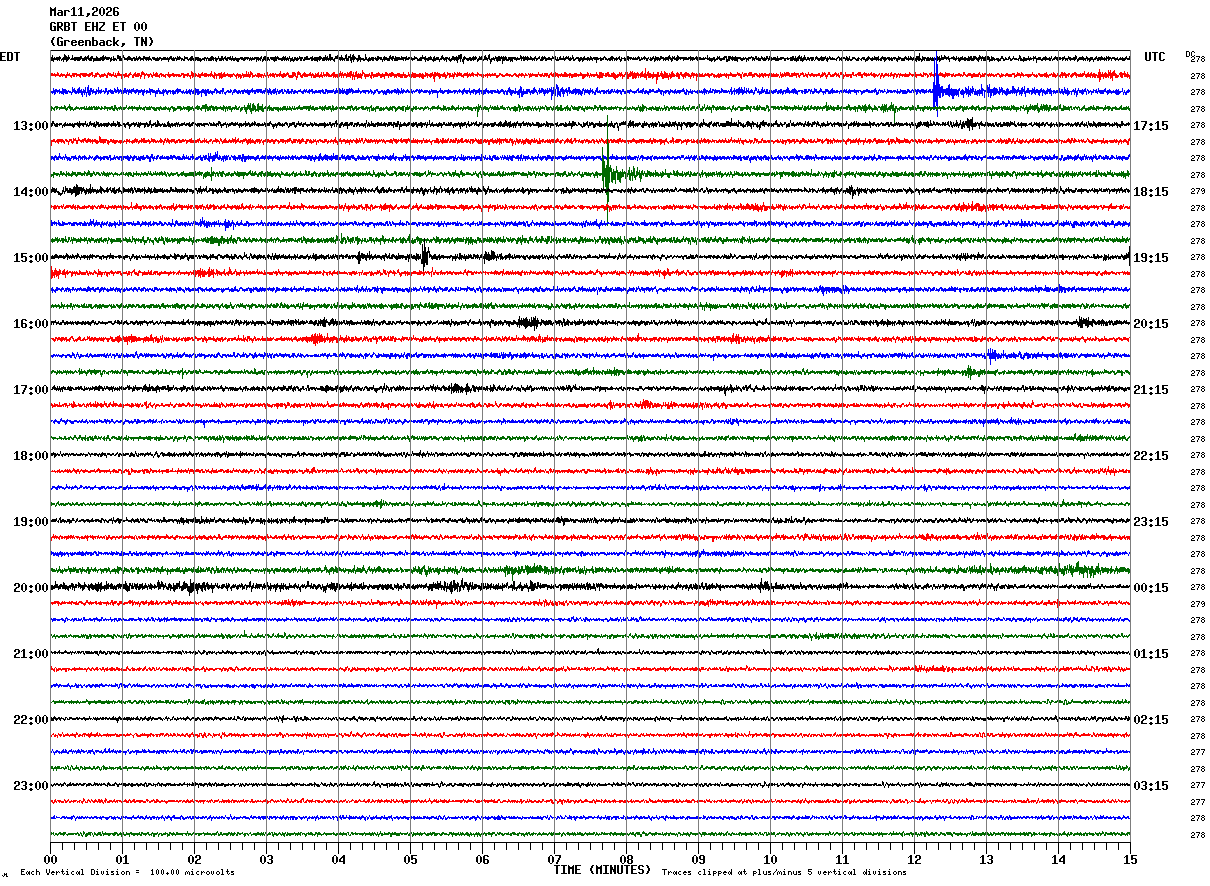Click the 21:15 UTC time label

point(1151,390)
